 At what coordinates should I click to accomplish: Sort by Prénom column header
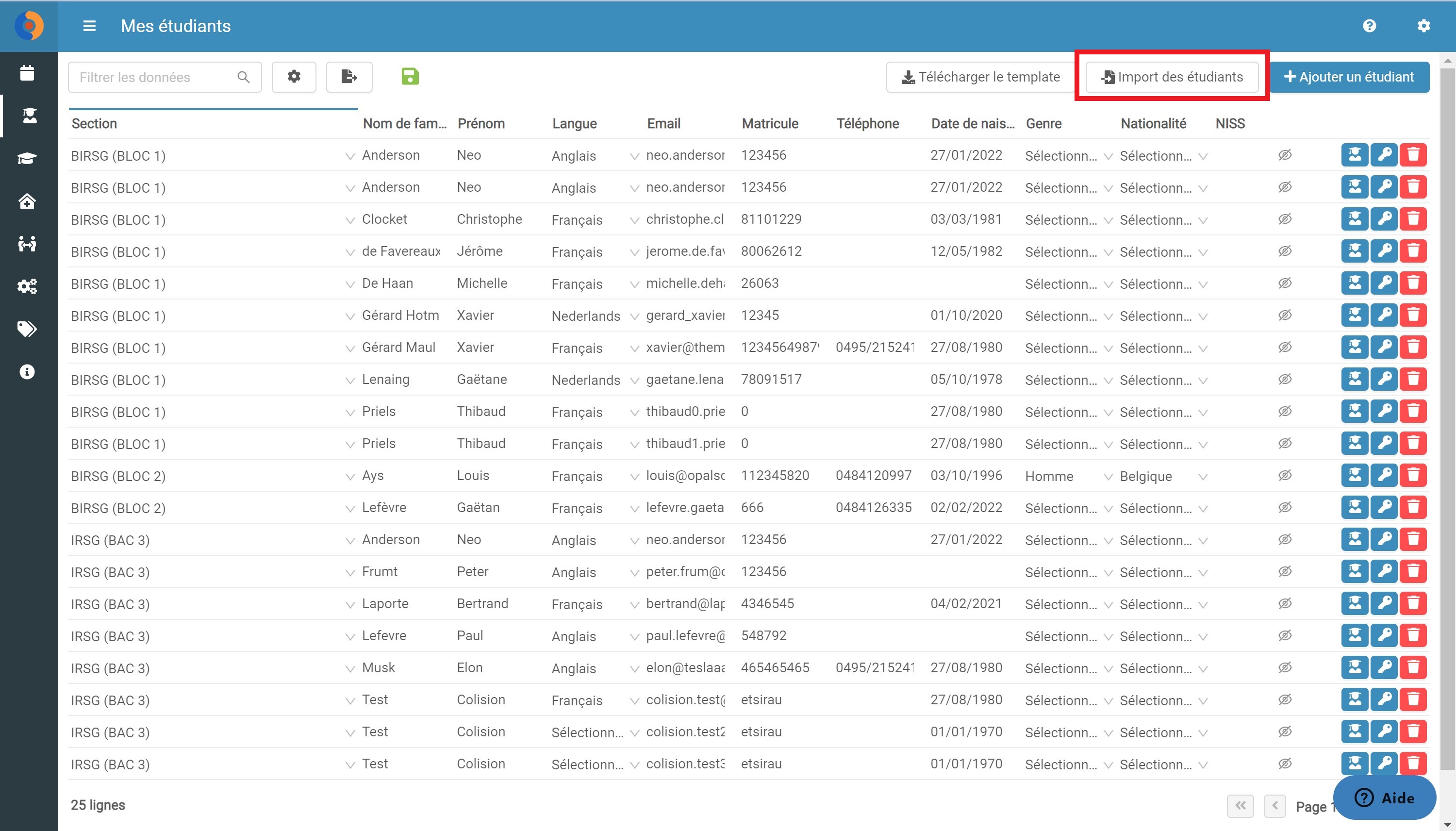coord(481,123)
